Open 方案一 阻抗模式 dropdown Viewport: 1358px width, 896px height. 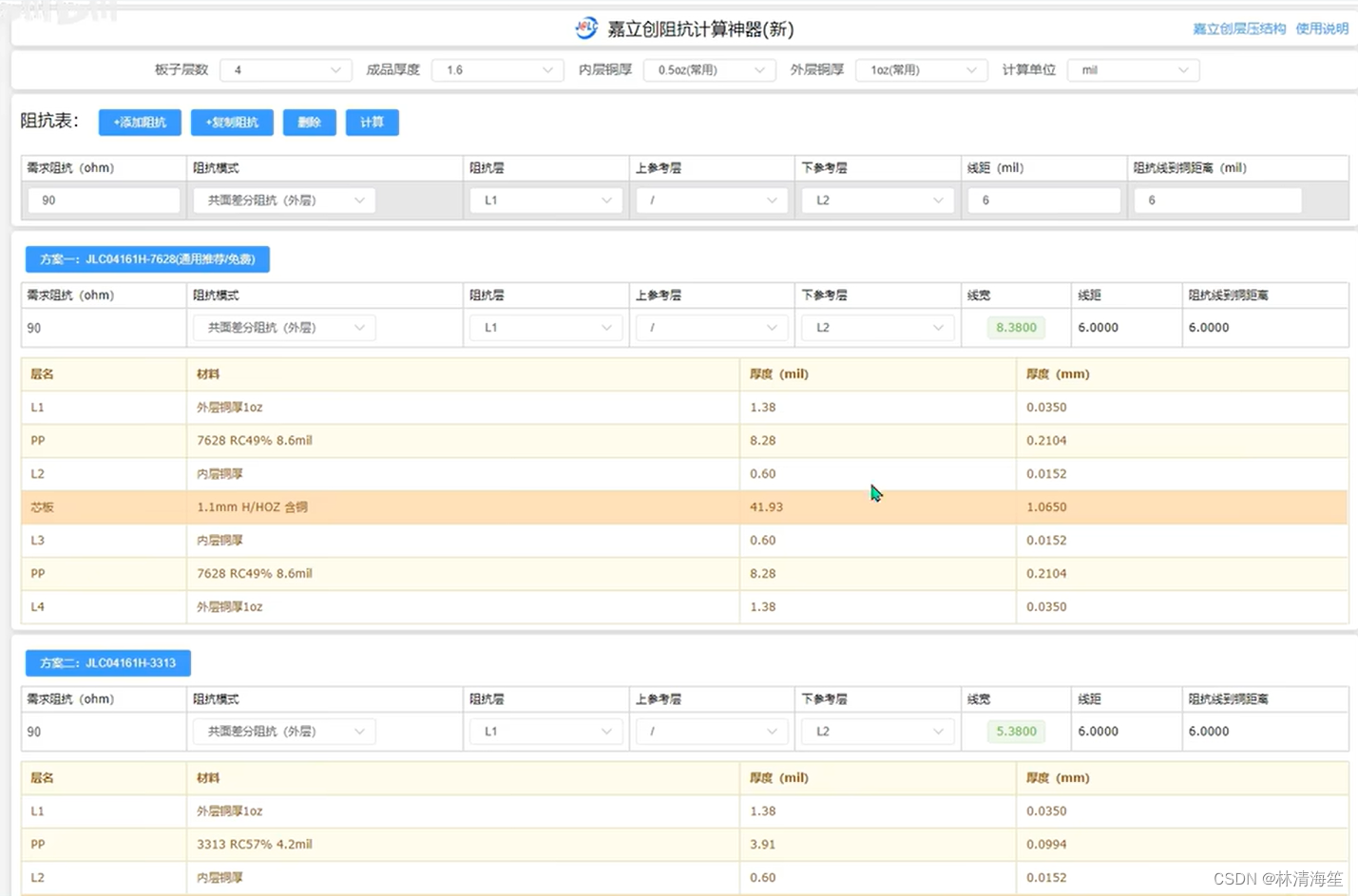(x=284, y=328)
